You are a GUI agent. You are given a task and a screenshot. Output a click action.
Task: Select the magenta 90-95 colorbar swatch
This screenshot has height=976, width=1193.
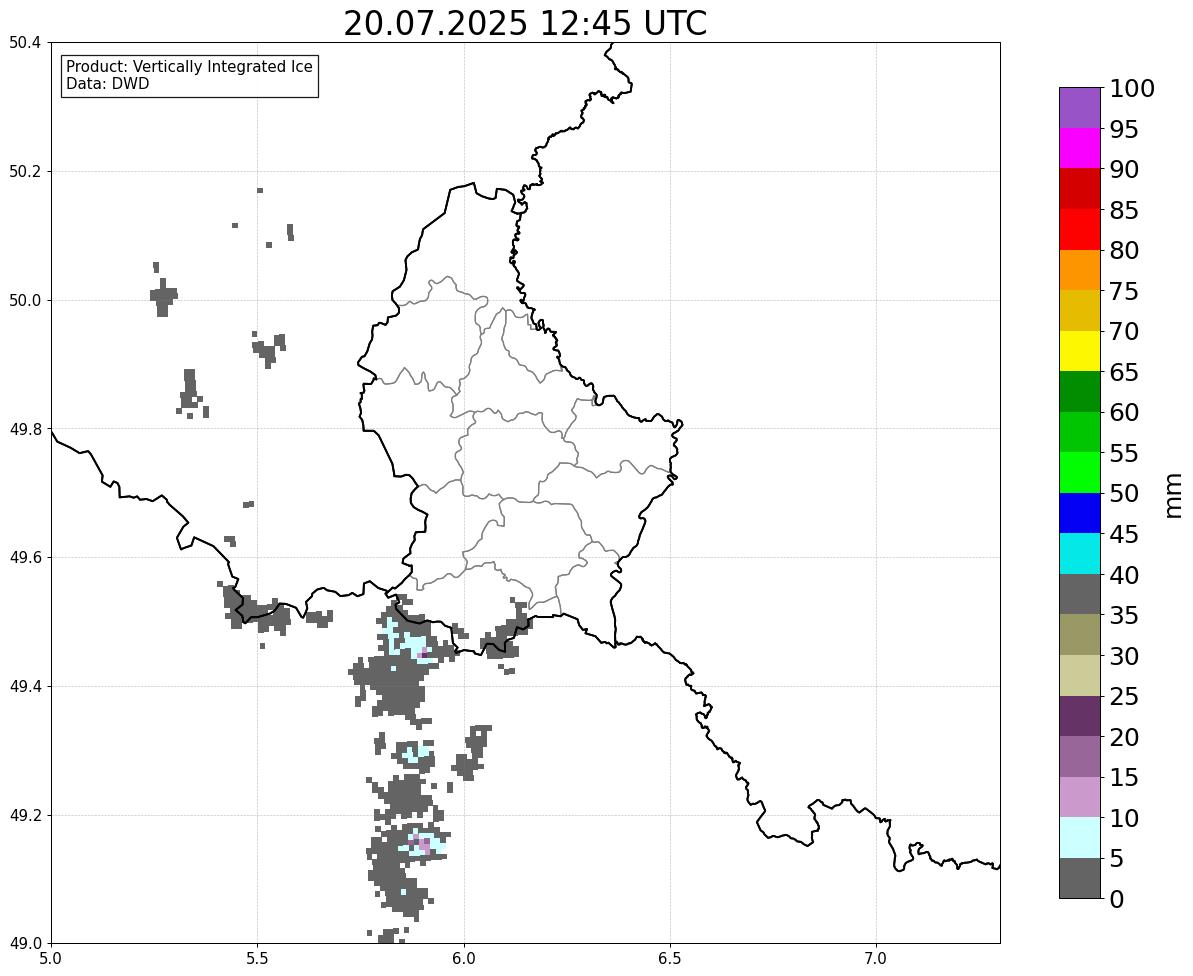pyautogui.click(x=1080, y=148)
